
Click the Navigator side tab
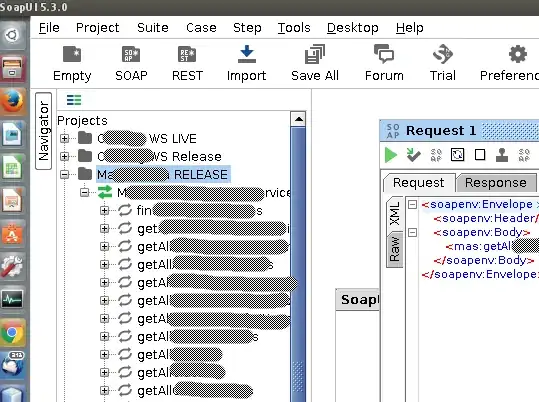44,131
